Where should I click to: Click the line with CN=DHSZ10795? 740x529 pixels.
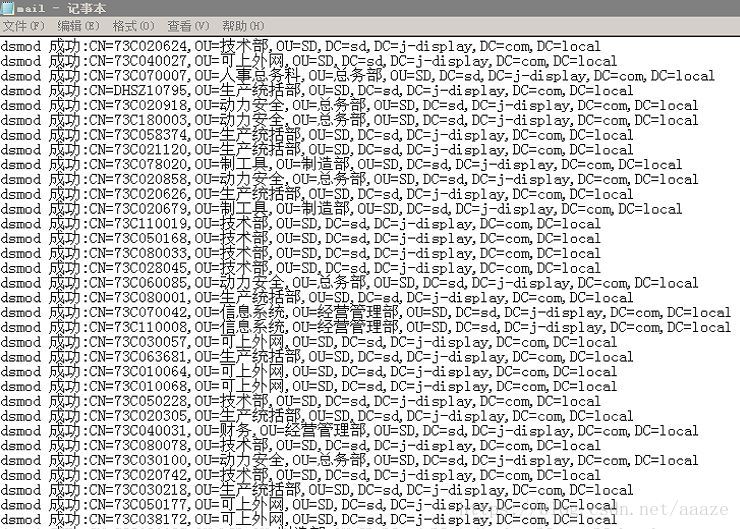click(317, 91)
